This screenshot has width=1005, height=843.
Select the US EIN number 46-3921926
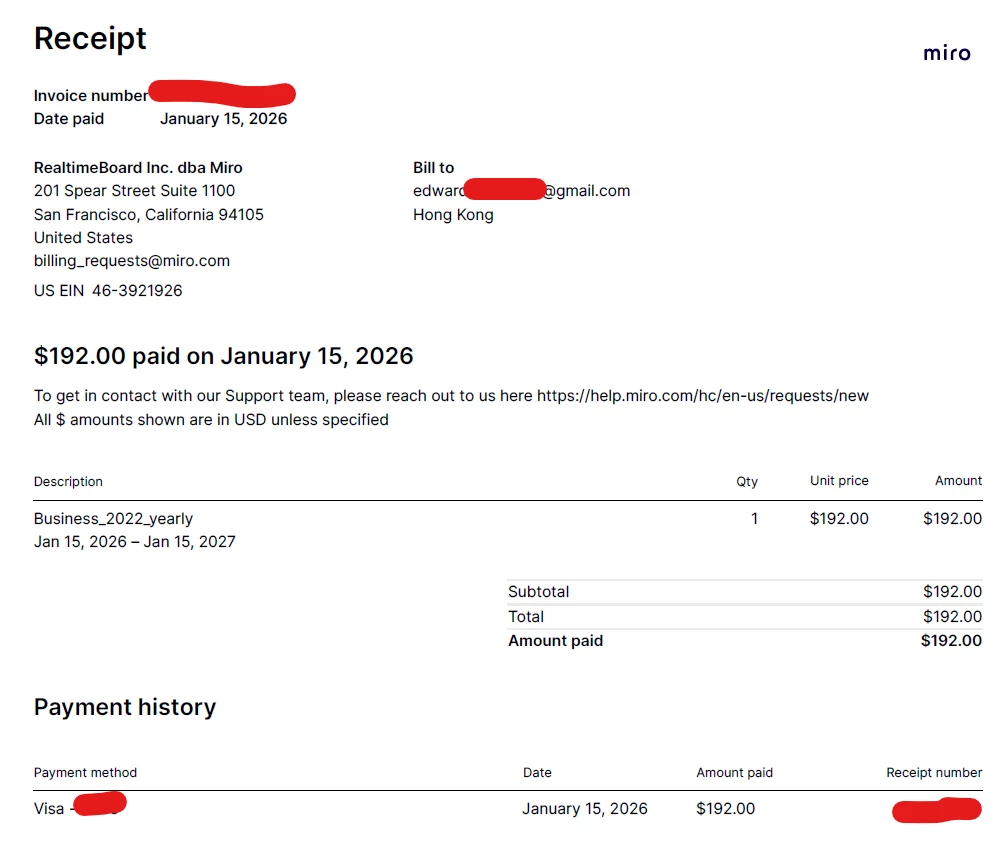137,290
